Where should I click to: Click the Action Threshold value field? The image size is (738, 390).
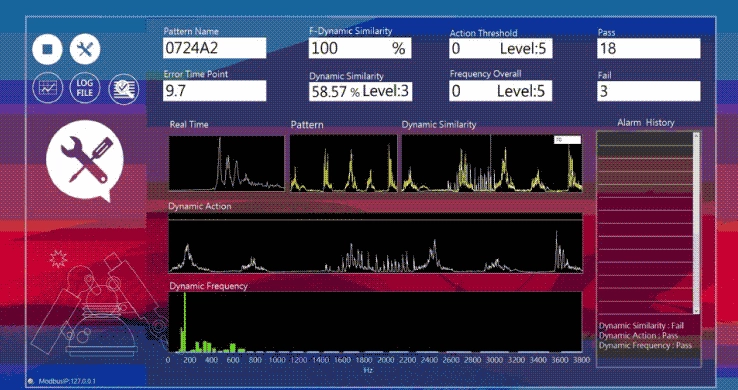[500, 48]
